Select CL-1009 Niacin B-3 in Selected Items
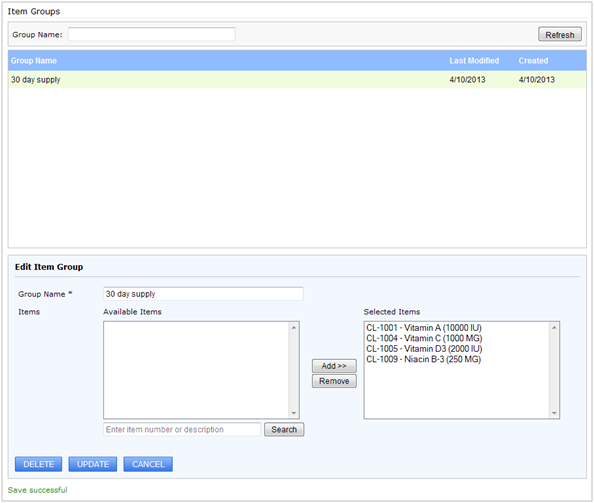This screenshot has height=503, width=594. pos(424,359)
